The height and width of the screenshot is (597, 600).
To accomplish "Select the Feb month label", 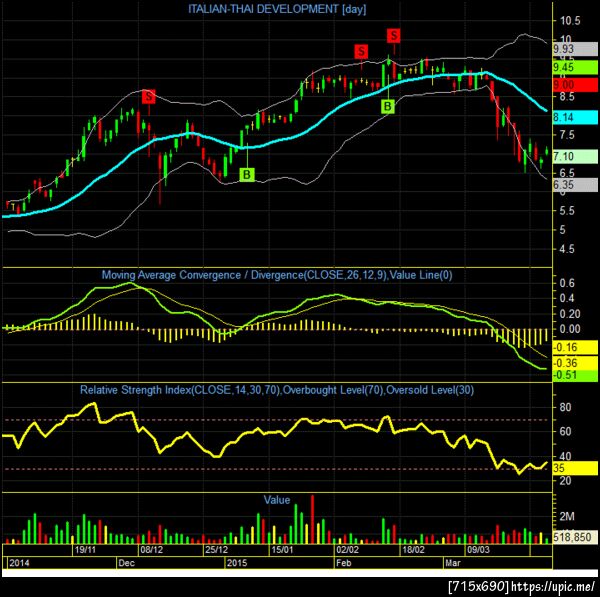I will coord(343,563).
